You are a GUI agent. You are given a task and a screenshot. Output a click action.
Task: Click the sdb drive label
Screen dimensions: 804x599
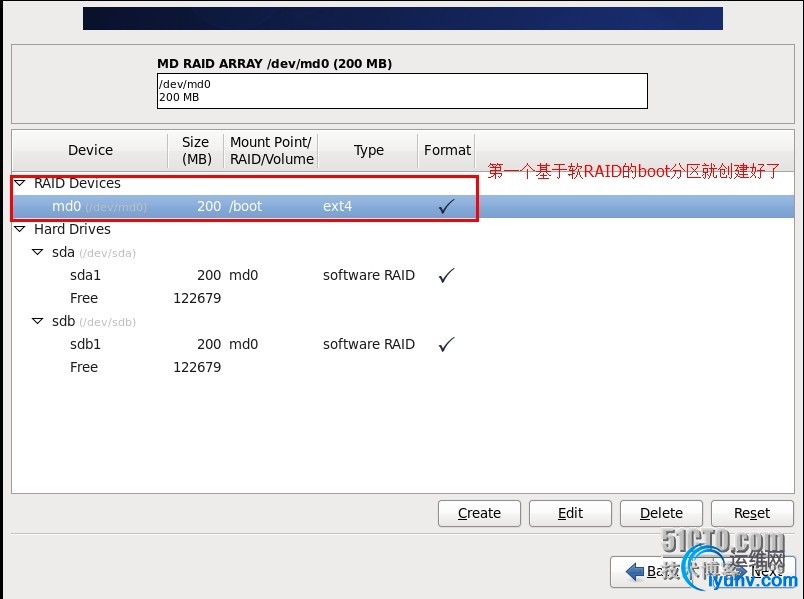94,322
